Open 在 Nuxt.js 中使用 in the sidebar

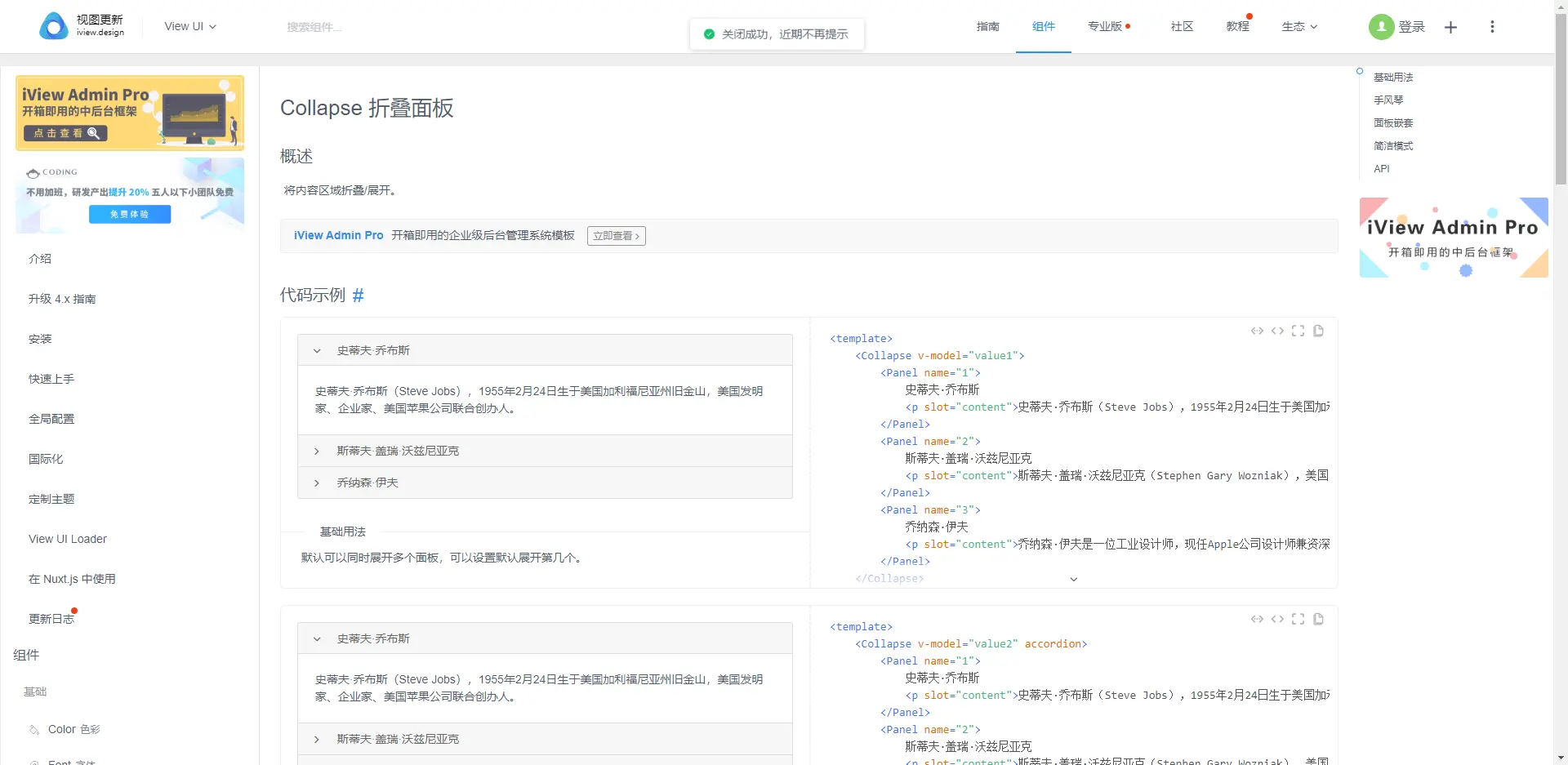72,579
